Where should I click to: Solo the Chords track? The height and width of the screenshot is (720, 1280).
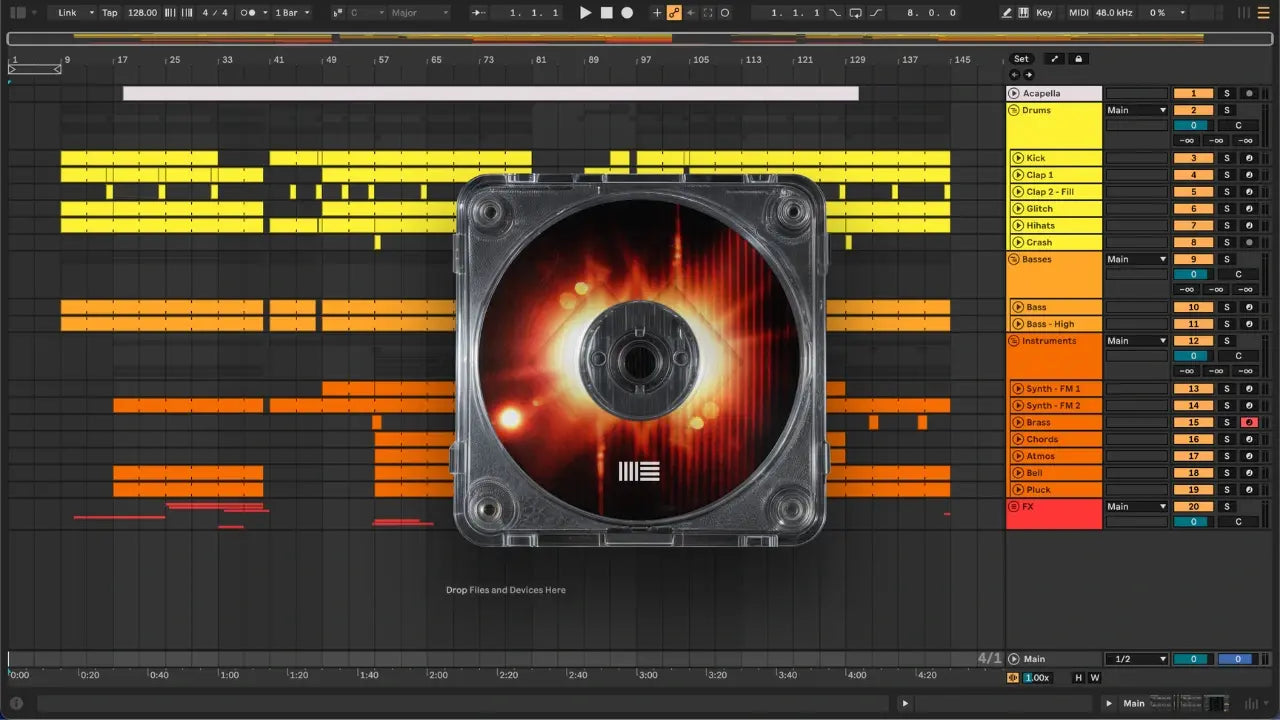click(x=1227, y=439)
